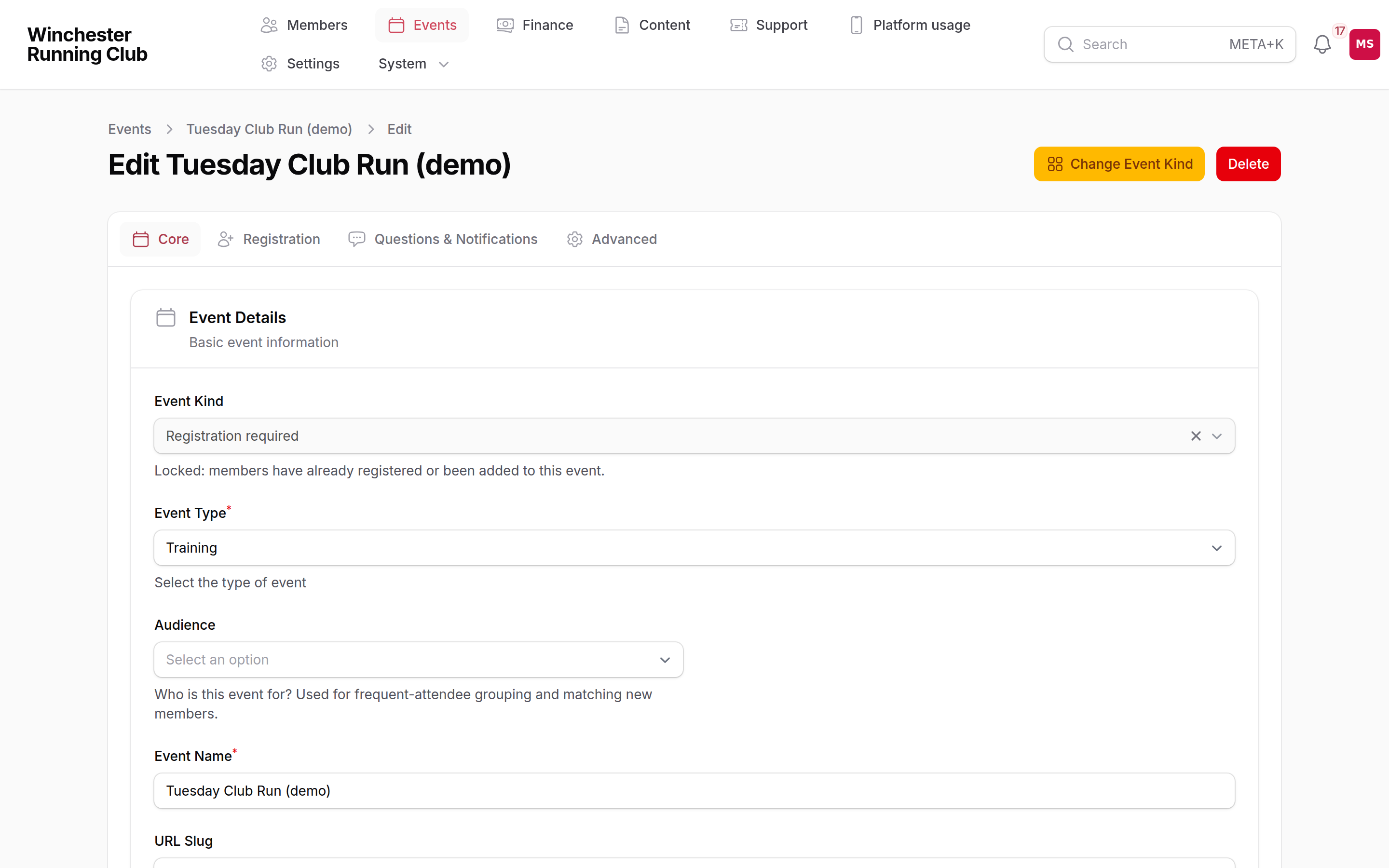Click the Platform usage phone icon

[856, 25]
